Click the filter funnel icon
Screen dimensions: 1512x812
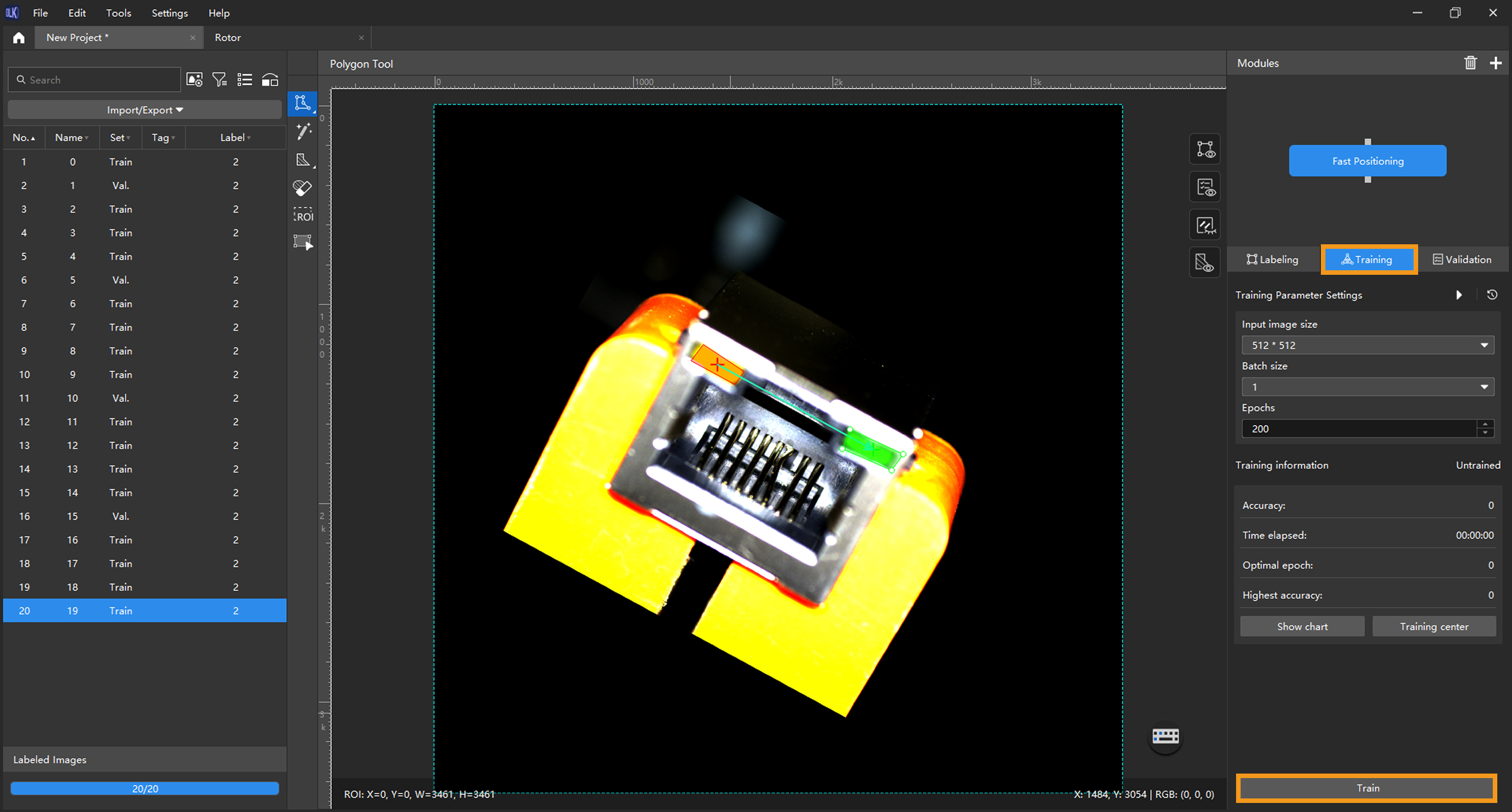click(219, 80)
